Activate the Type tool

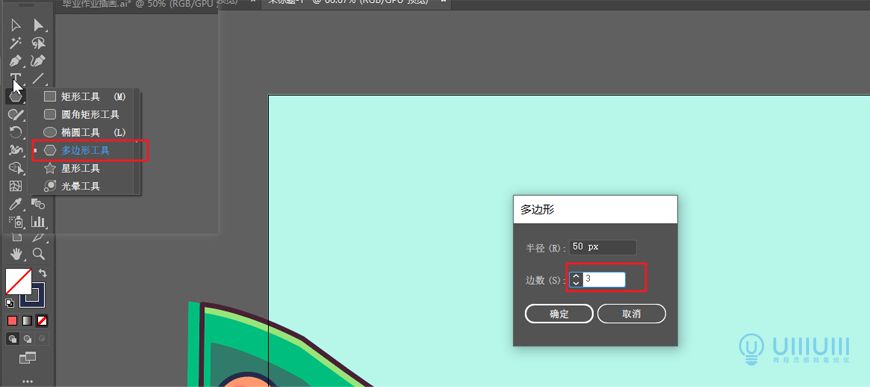click(x=16, y=78)
